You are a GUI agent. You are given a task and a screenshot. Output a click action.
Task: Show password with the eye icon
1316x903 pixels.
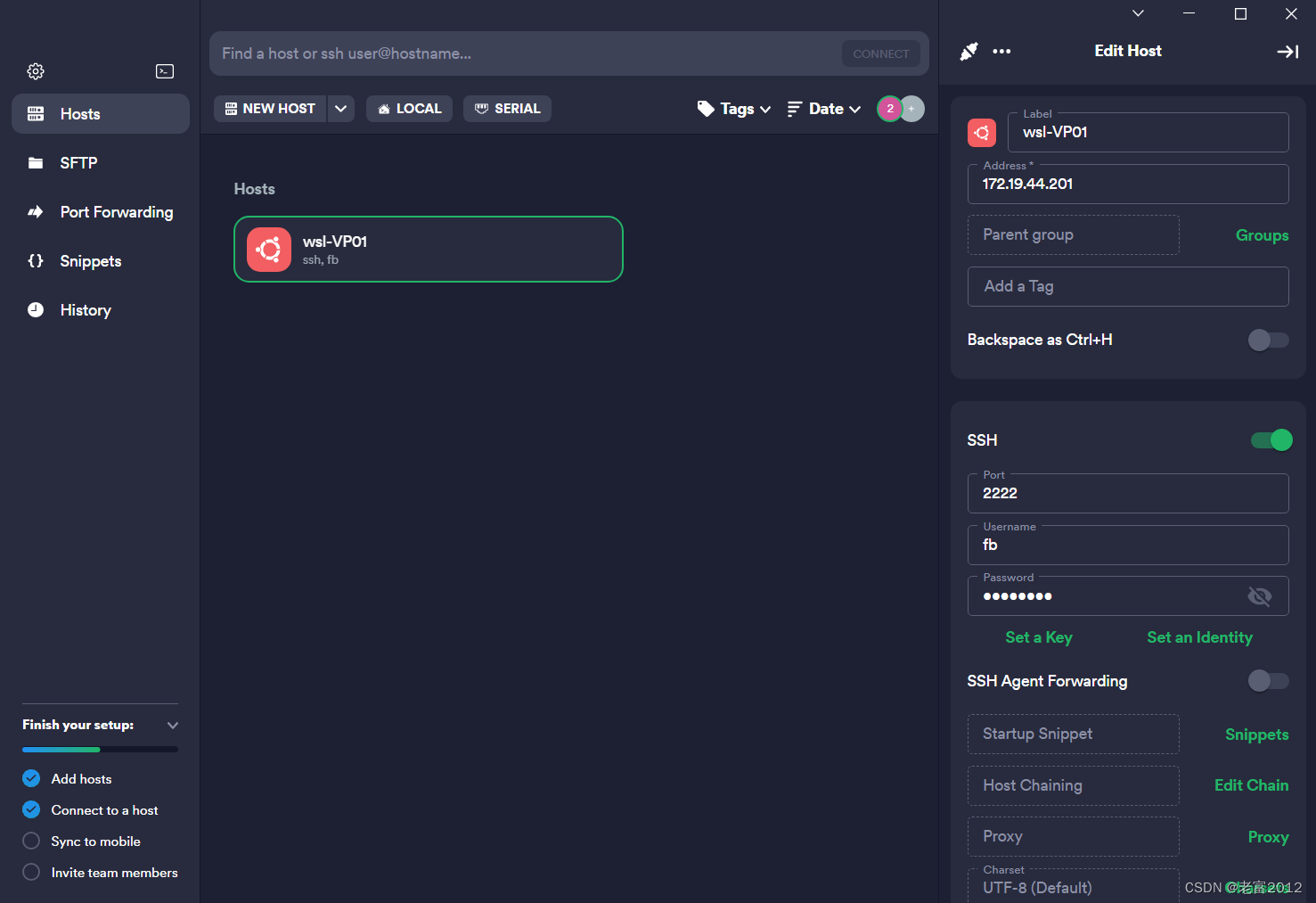1260,596
